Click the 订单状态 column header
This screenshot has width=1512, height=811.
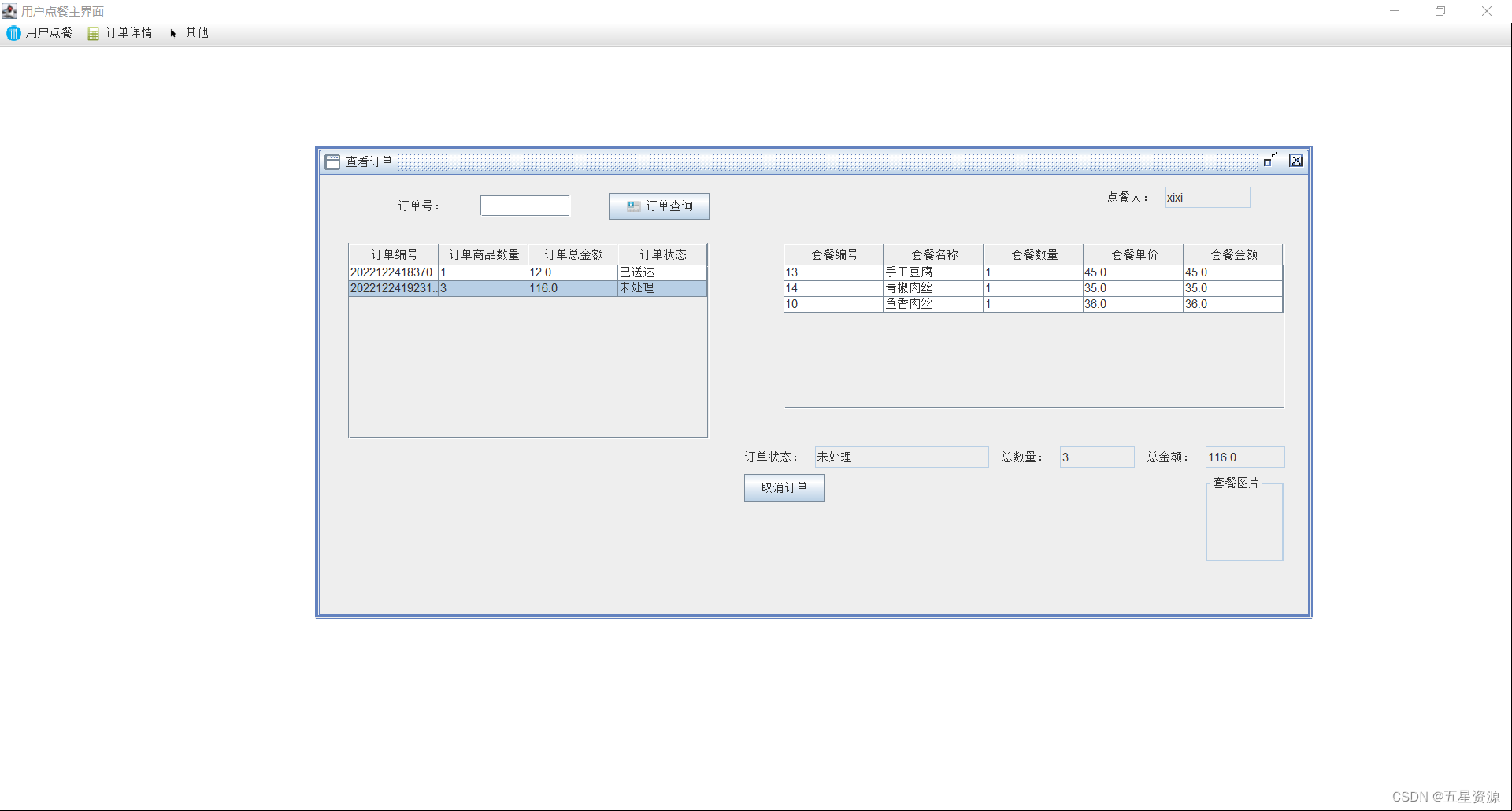click(662, 254)
